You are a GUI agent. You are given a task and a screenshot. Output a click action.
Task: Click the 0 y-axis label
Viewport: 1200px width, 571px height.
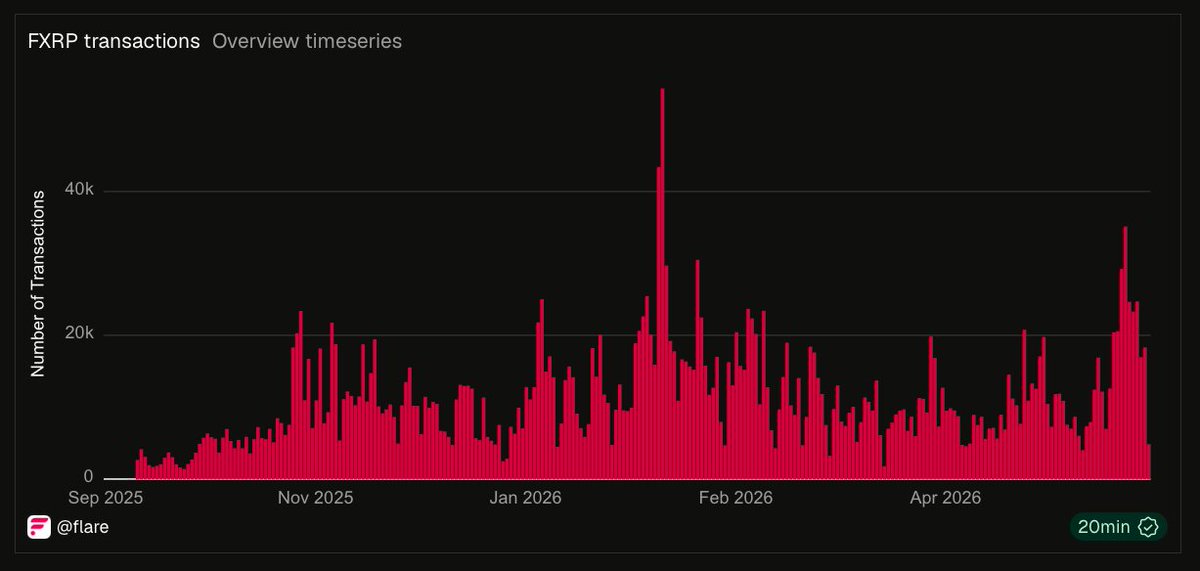[x=89, y=477]
